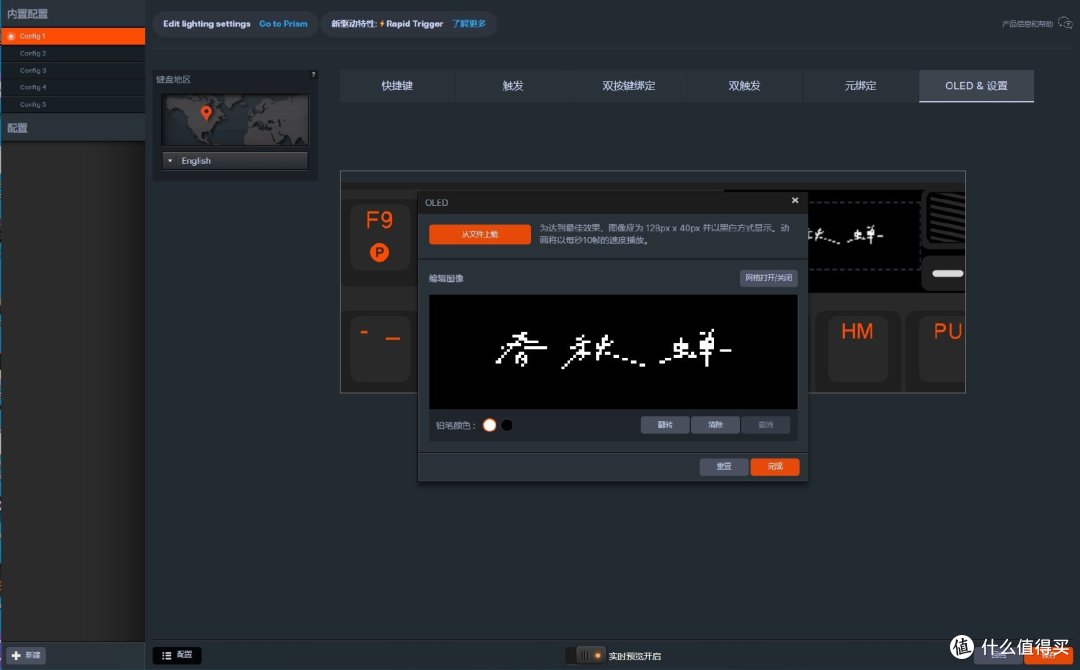
Task: Click the OLED pixel drawing canvas
Action: coord(613,351)
